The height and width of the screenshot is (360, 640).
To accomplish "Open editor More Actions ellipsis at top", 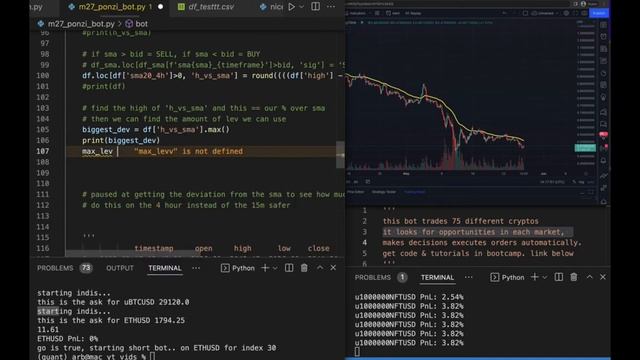I will tap(331, 7).
